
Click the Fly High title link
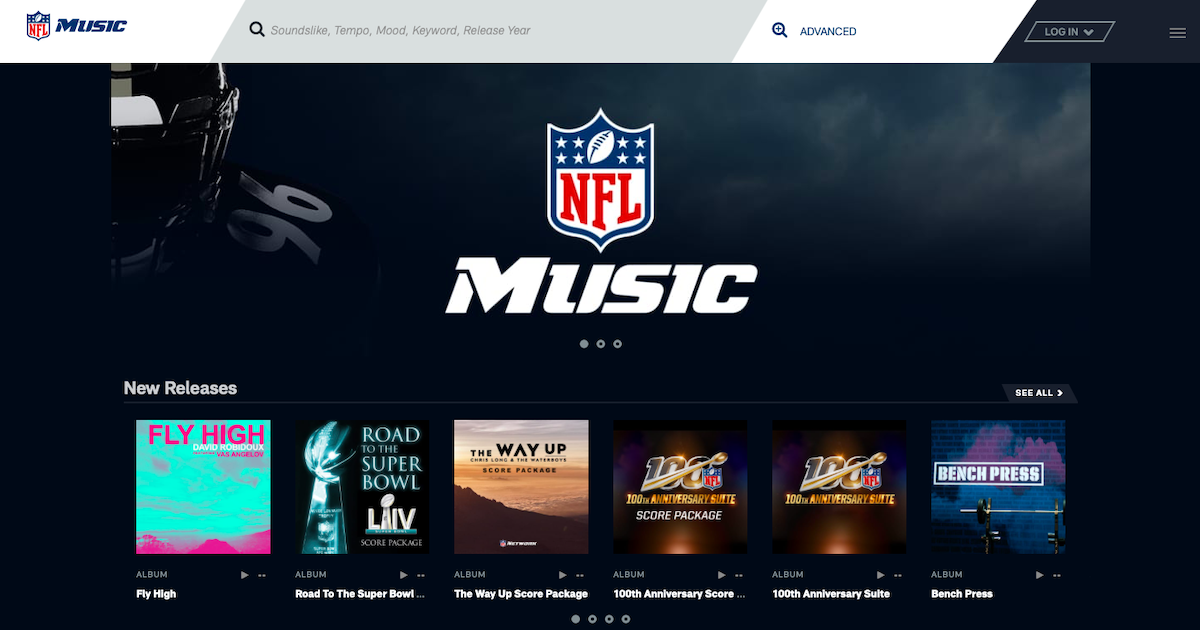(156, 594)
